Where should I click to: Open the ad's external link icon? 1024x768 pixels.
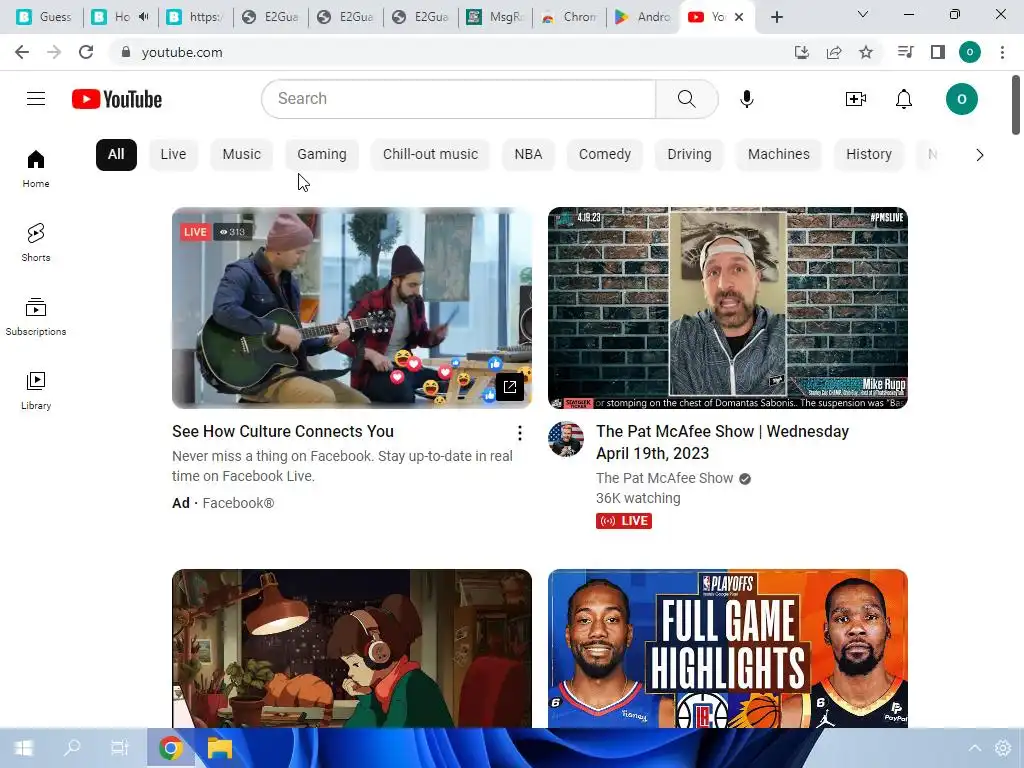[x=509, y=387]
